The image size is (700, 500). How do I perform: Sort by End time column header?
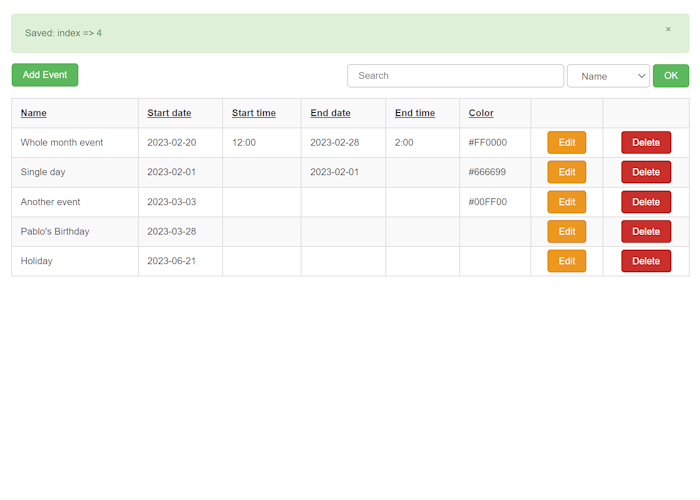[415, 113]
